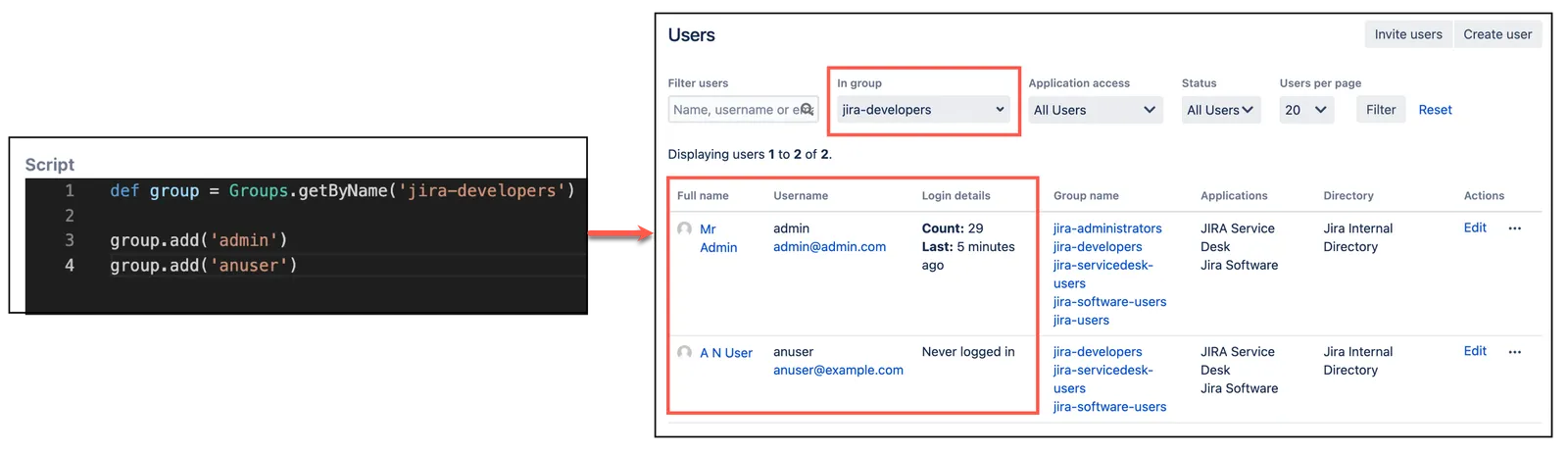Open jira-developers group link in admin row
The width and height of the screenshot is (1568, 454).
coord(1098,247)
